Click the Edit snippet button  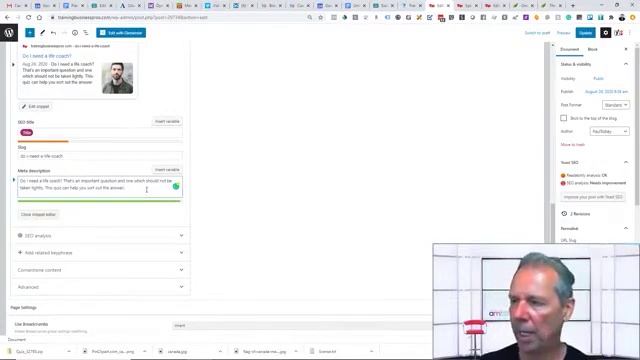[36, 107]
